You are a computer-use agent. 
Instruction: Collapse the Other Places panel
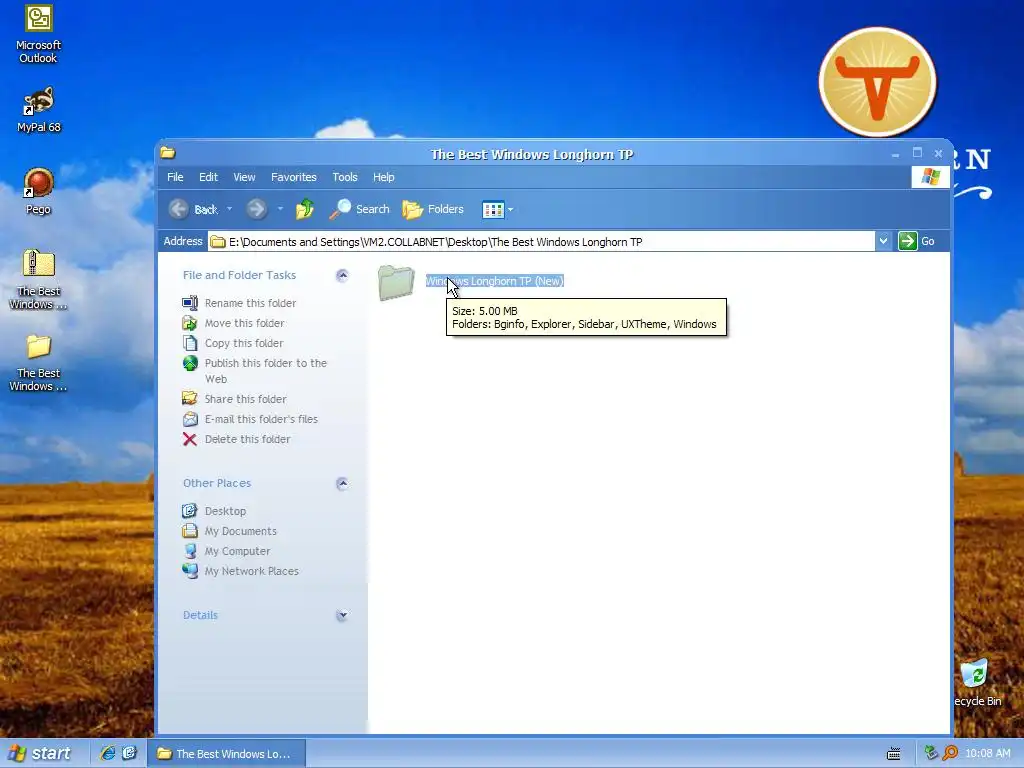pos(342,483)
